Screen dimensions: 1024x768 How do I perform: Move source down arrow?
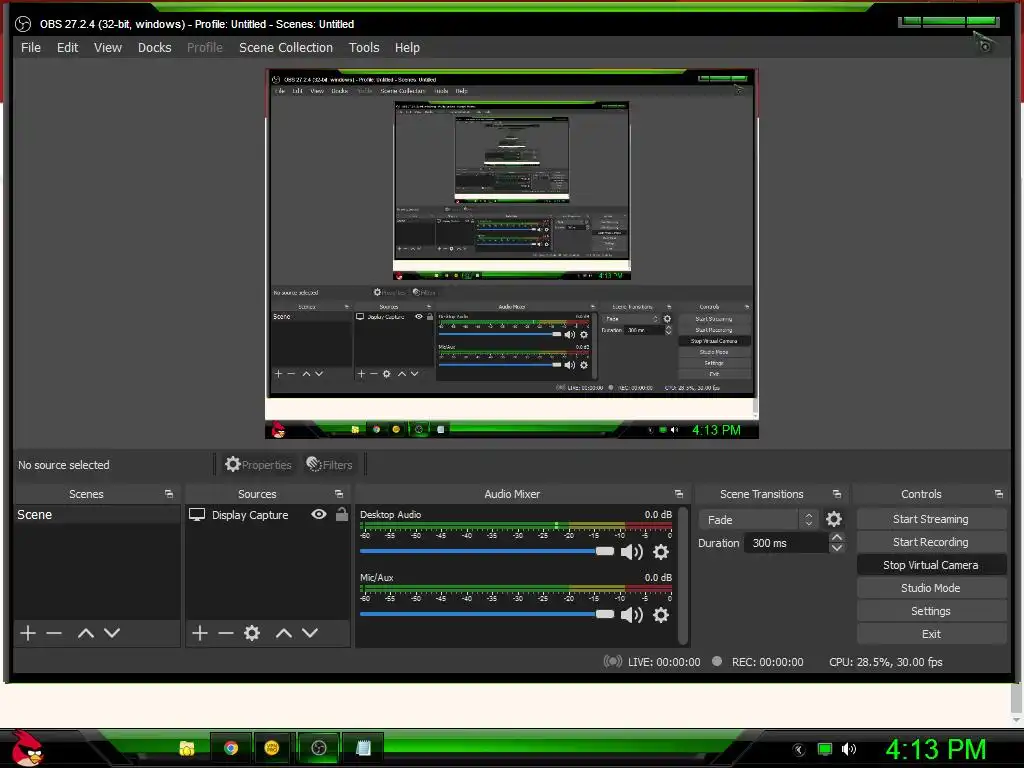click(x=310, y=633)
